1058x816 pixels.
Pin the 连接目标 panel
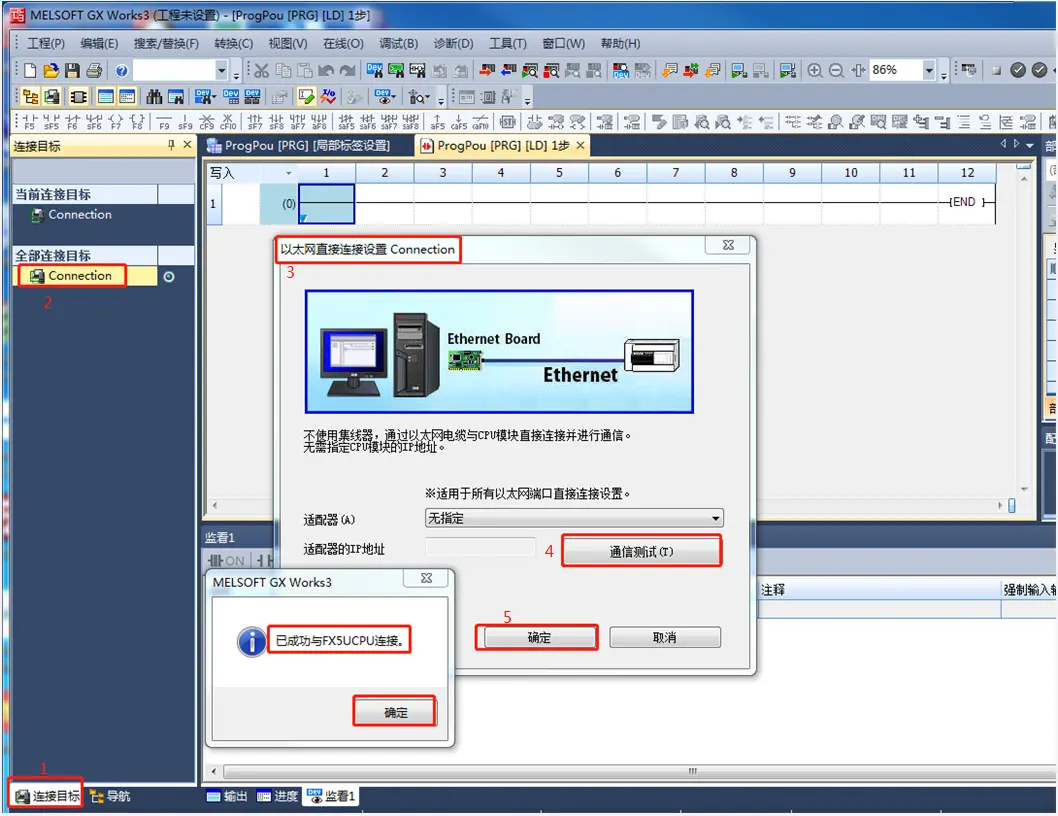(171, 146)
